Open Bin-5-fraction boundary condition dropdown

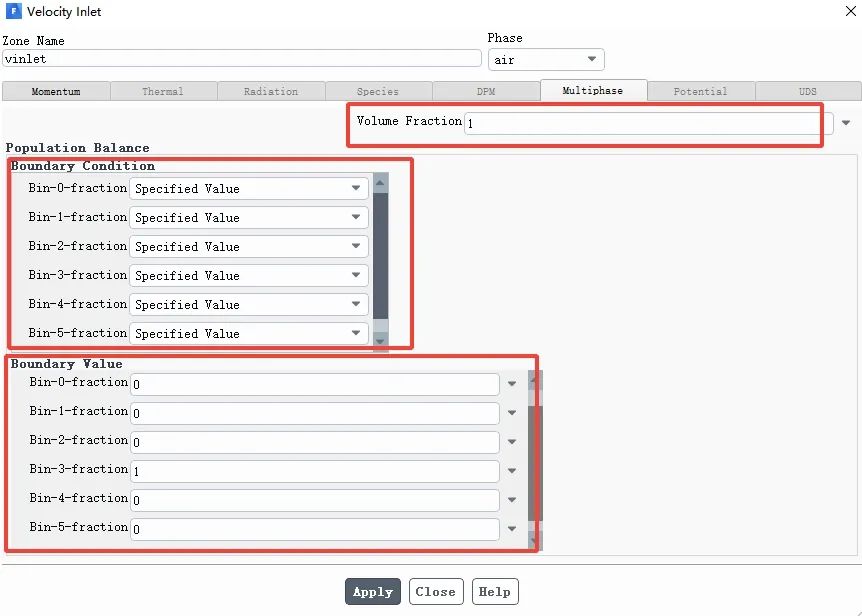248,333
